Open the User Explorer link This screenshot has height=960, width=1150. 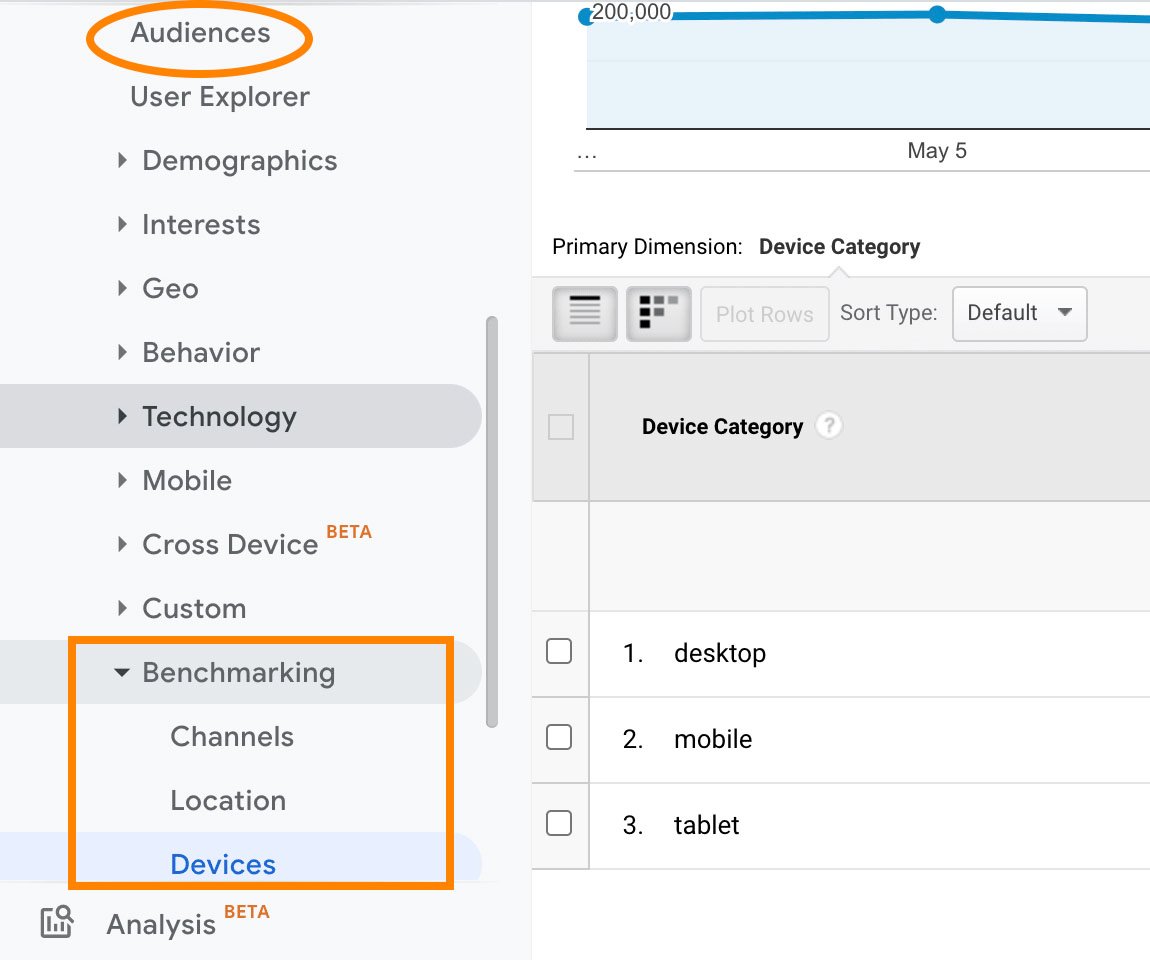click(220, 97)
